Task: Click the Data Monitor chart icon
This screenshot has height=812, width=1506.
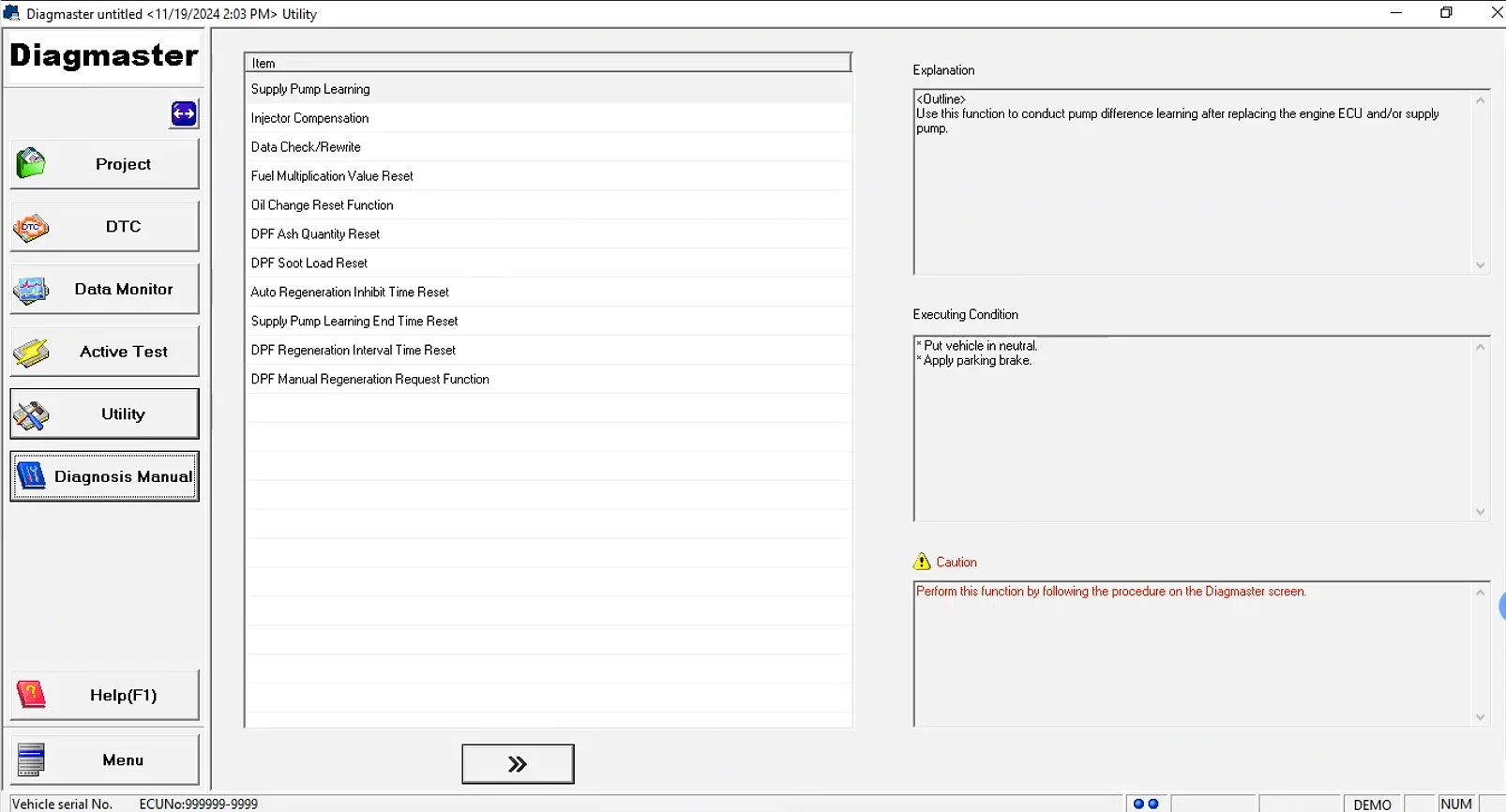Action: click(31, 290)
